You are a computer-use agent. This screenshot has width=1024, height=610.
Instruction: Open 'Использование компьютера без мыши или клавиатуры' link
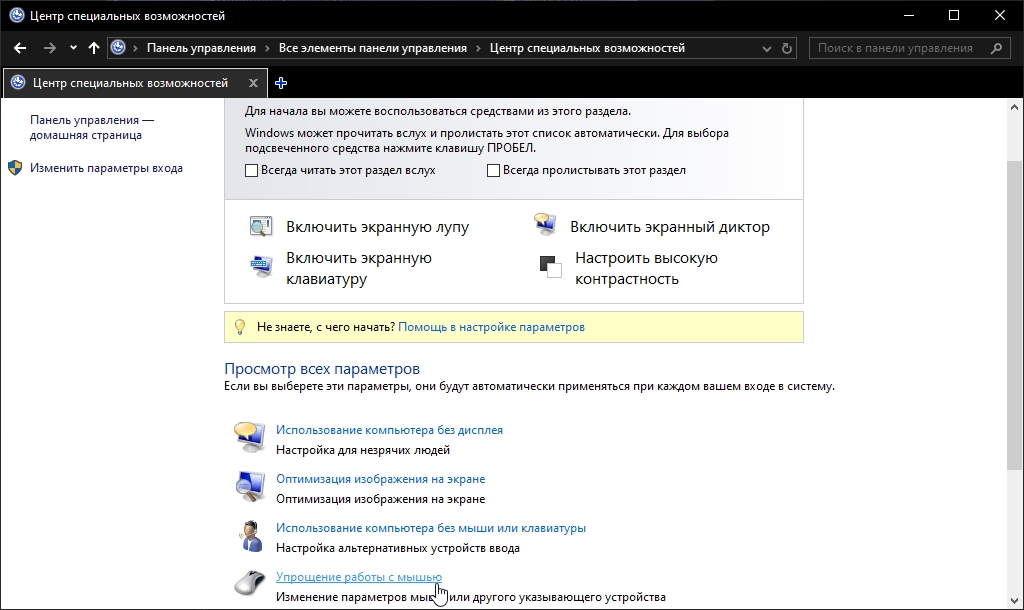tap(430, 528)
